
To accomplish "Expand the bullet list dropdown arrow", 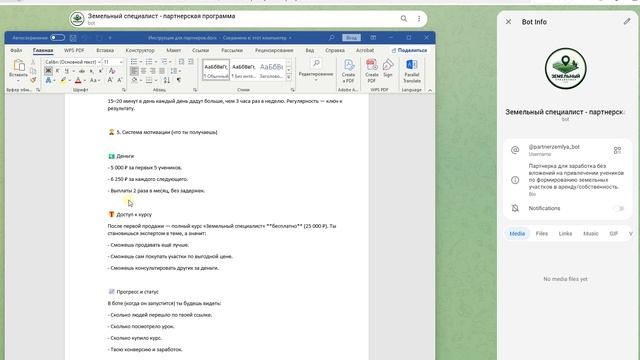I will tap(140, 62).
